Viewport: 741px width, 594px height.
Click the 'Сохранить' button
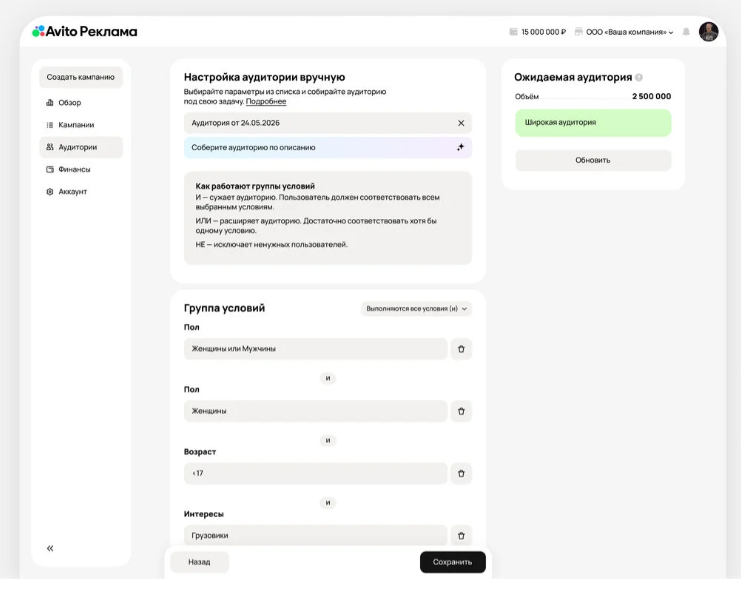pyautogui.click(x=452, y=562)
